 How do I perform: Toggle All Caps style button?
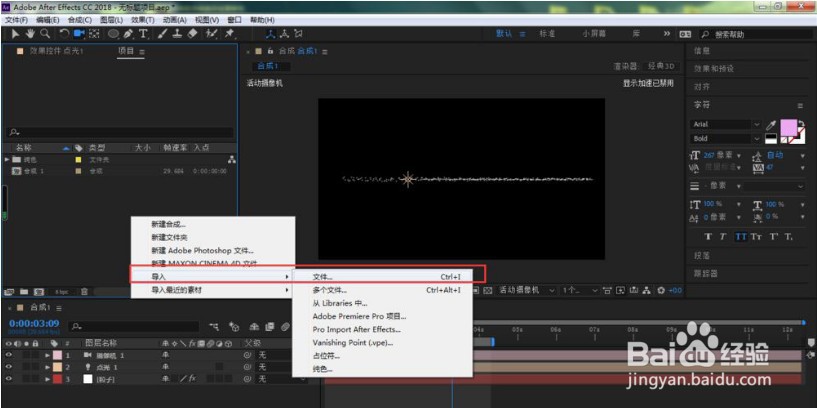point(740,237)
